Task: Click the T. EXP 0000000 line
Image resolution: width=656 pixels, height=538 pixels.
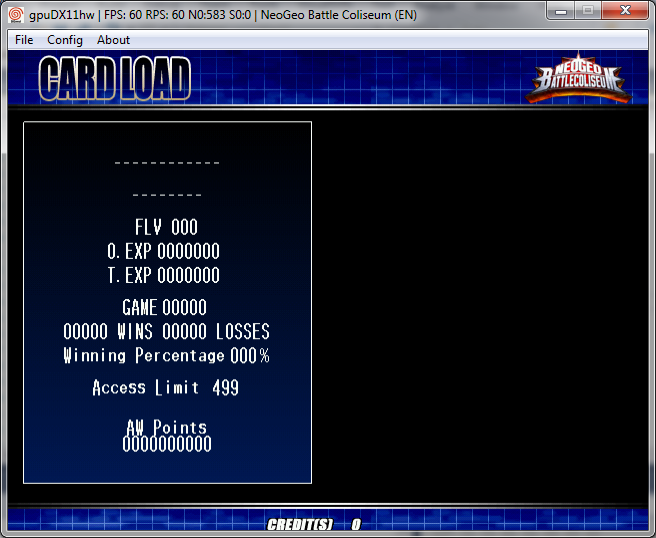Action: (163, 275)
